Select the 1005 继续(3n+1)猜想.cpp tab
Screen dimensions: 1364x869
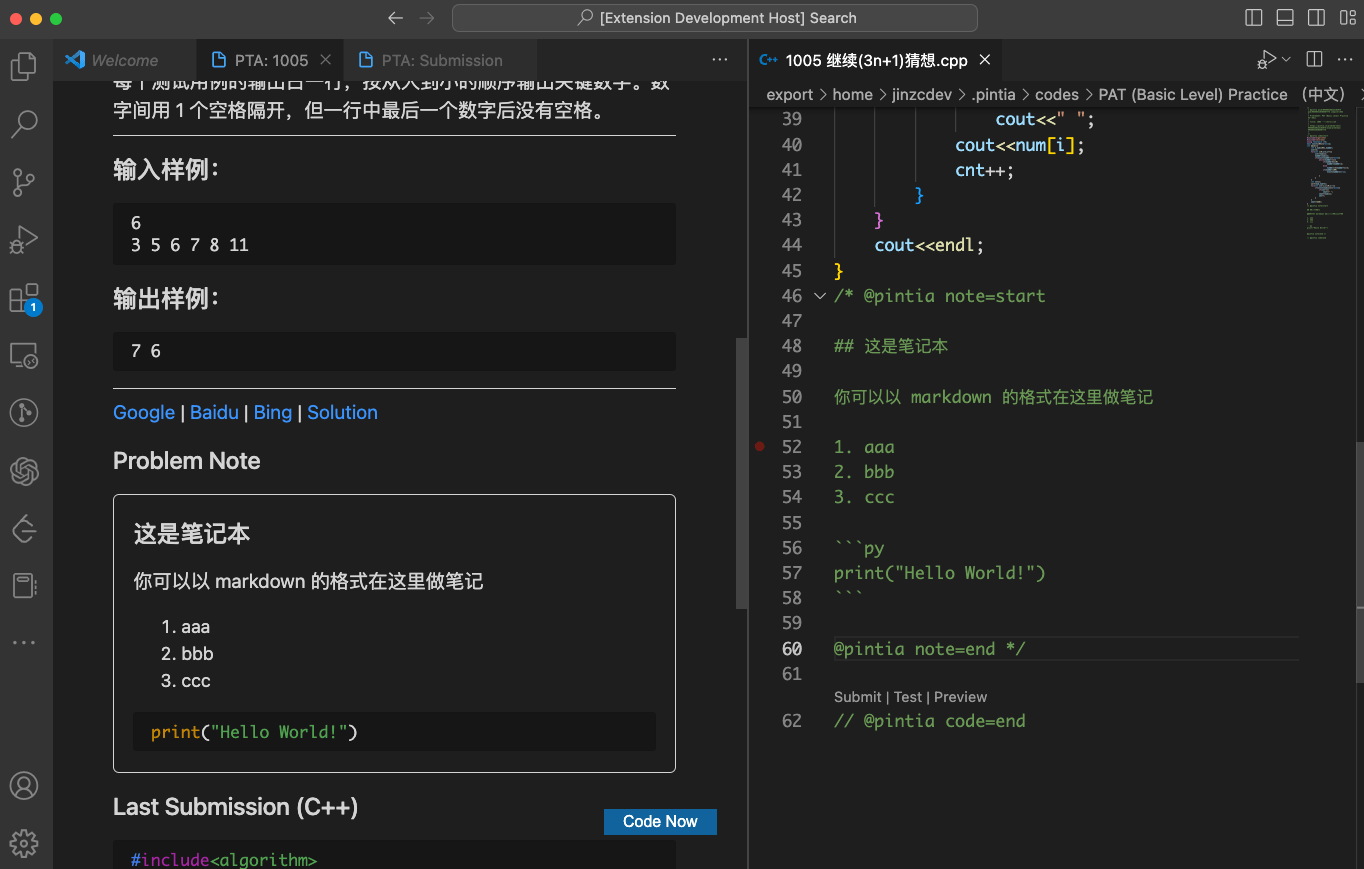pos(876,60)
